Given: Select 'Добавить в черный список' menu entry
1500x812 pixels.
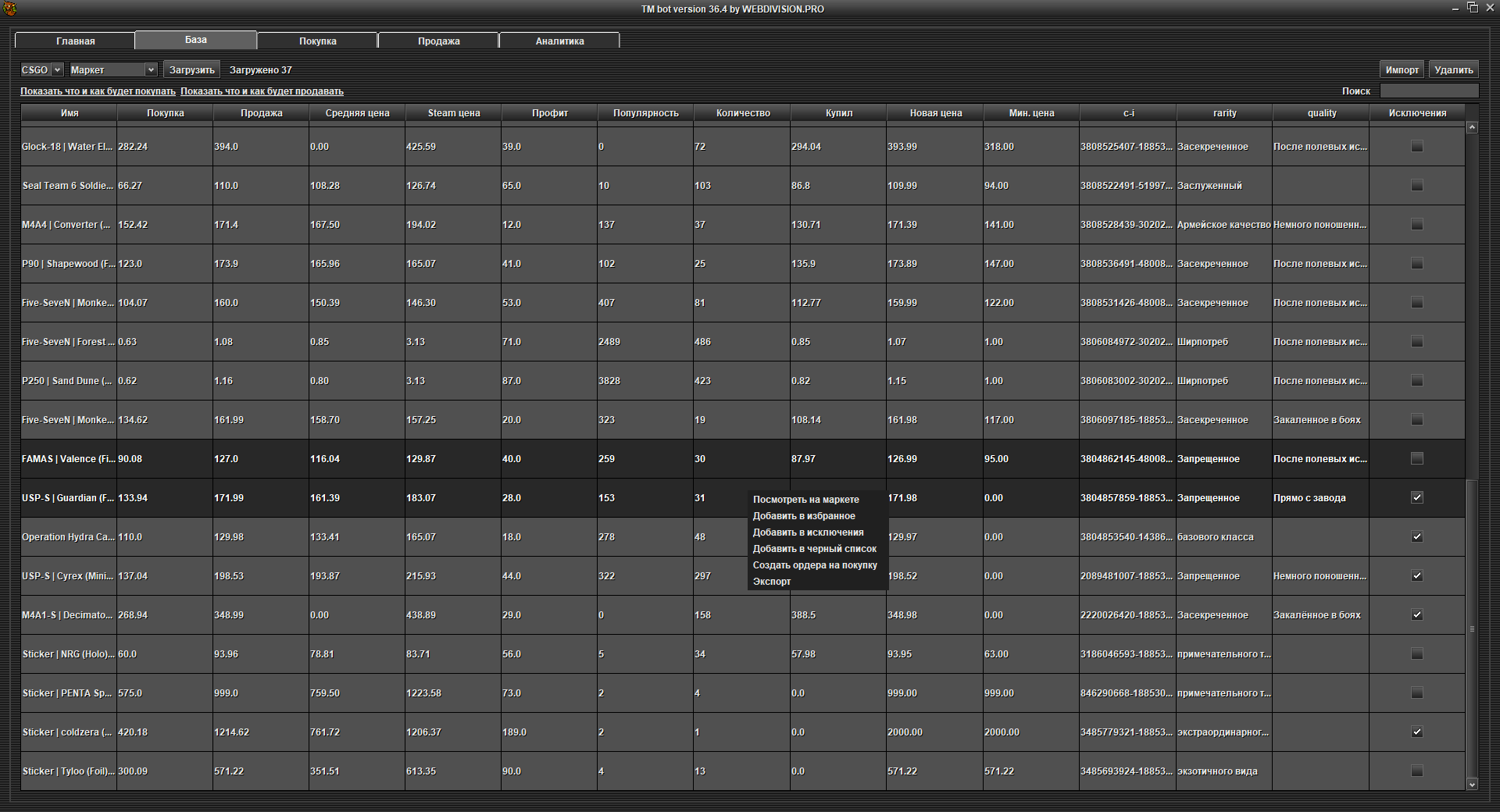Looking at the screenshot, I should pos(814,549).
